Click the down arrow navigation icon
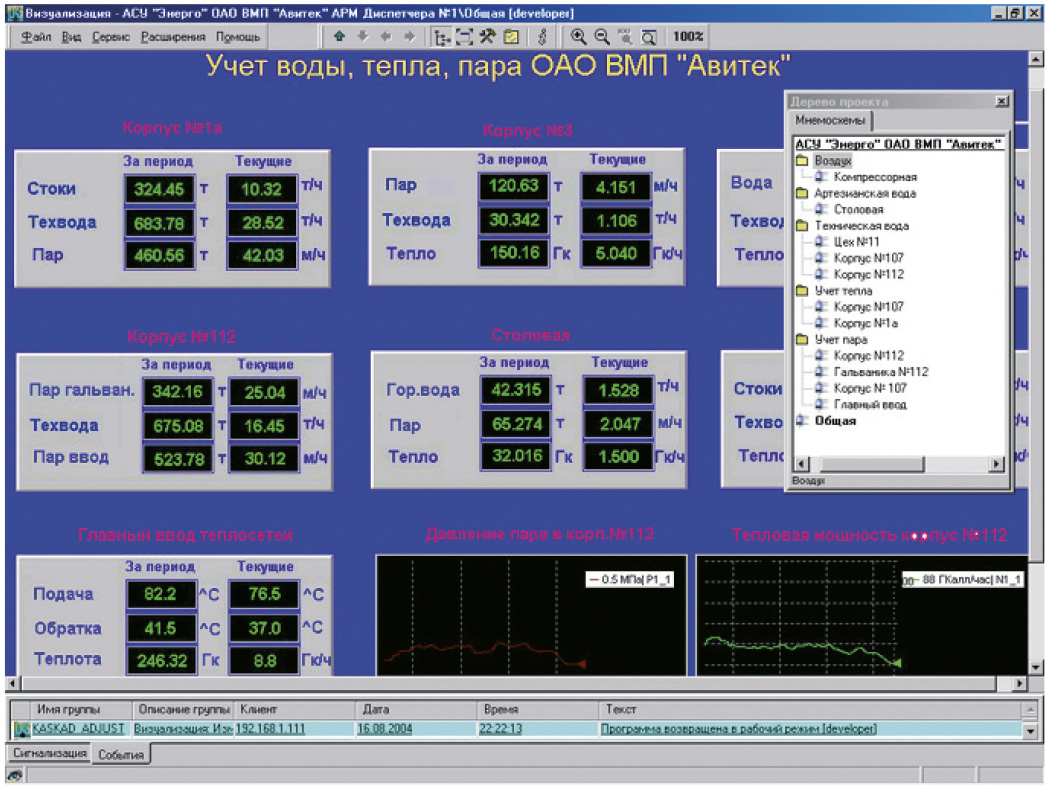Image resolution: width=1049 pixels, height=788 pixels. pyautogui.click(x=363, y=37)
